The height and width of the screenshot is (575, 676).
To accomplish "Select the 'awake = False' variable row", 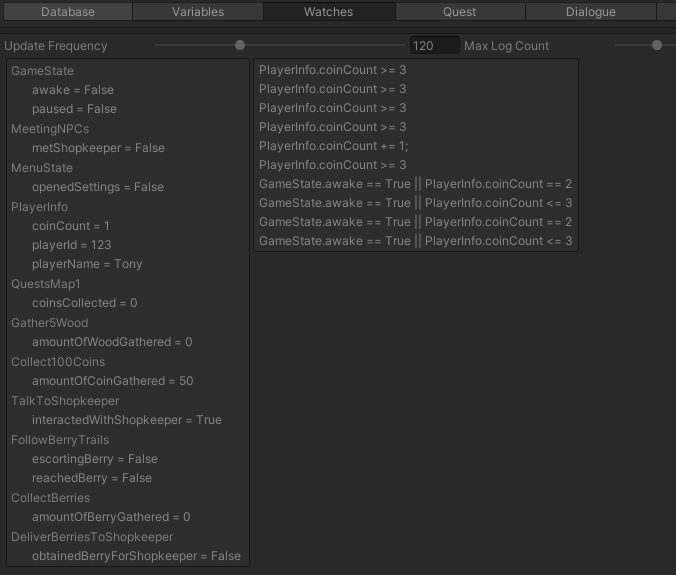I will tap(73, 90).
